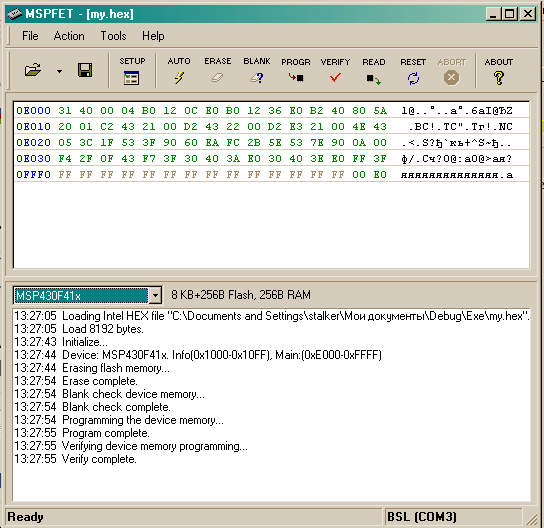Run the BLANK check tool
This screenshot has height=528, width=544.
tap(257, 71)
